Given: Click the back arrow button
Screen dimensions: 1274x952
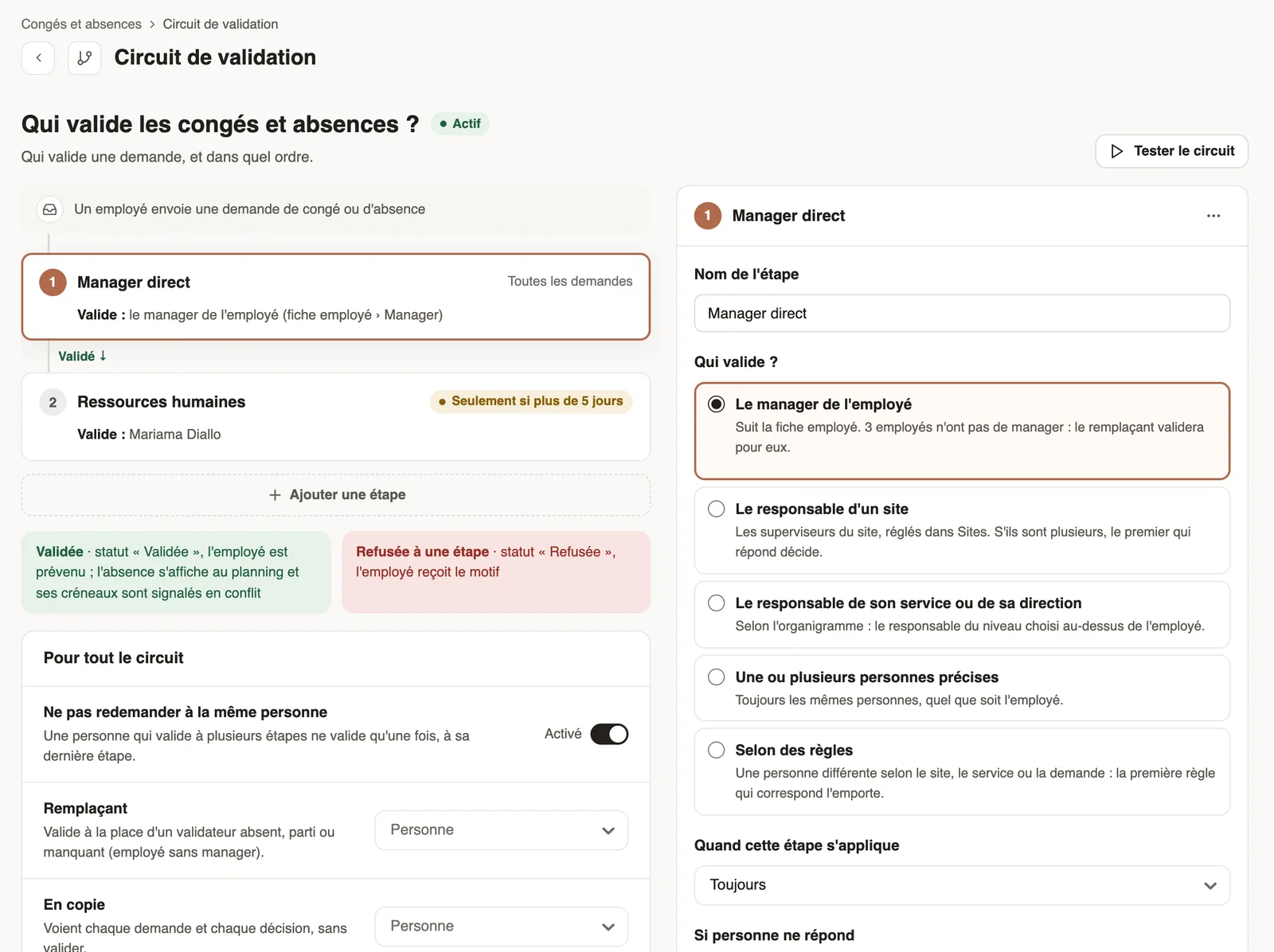Looking at the screenshot, I should tap(38, 58).
